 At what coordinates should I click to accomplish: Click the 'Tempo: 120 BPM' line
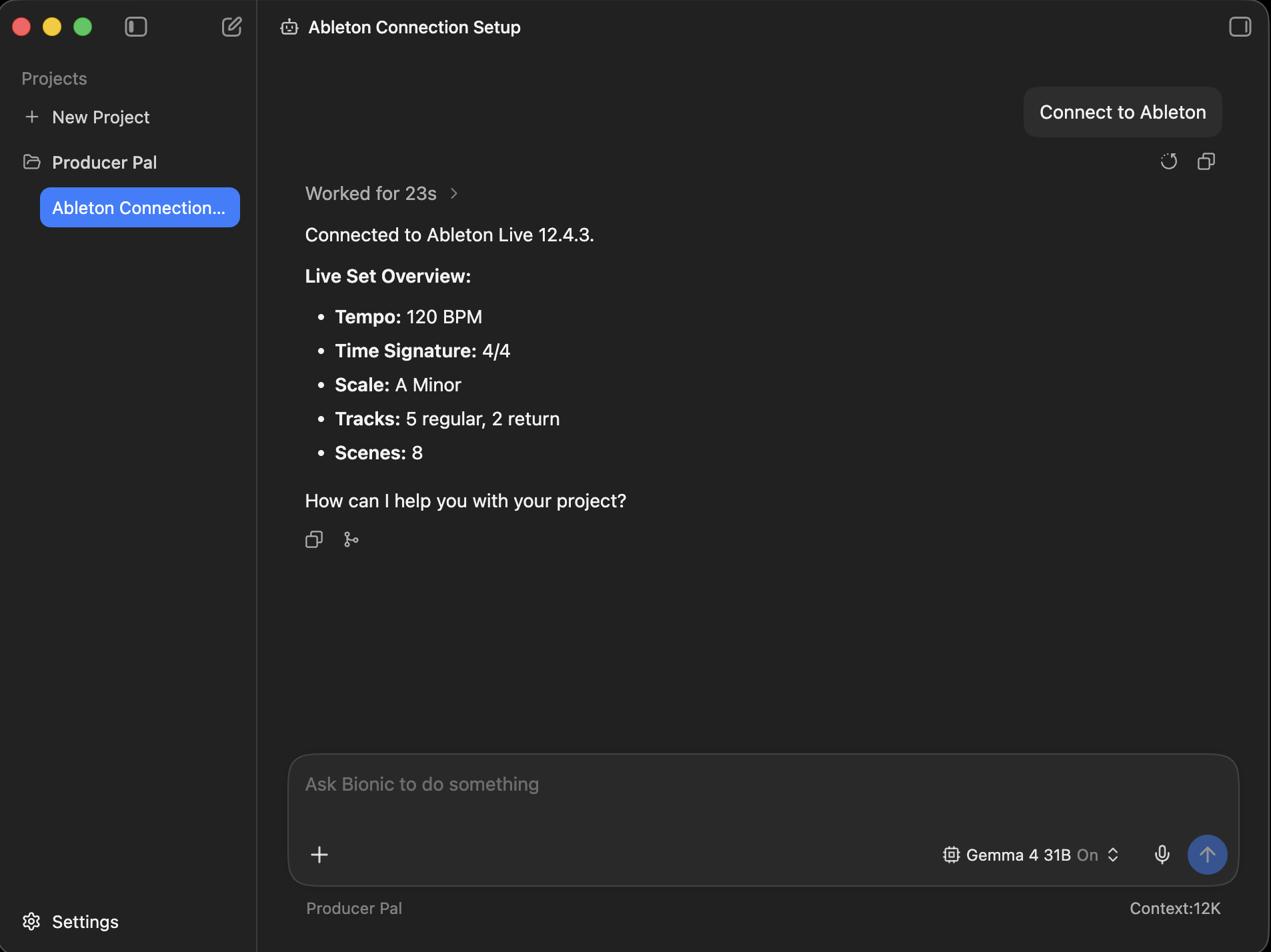pos(408,317)
